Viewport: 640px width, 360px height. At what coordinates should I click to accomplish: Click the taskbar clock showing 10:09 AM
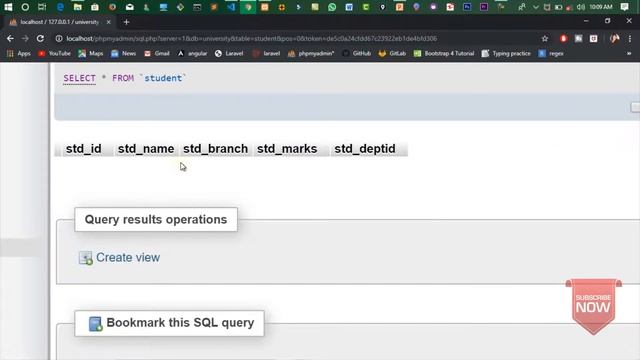(x=601, y=7)
